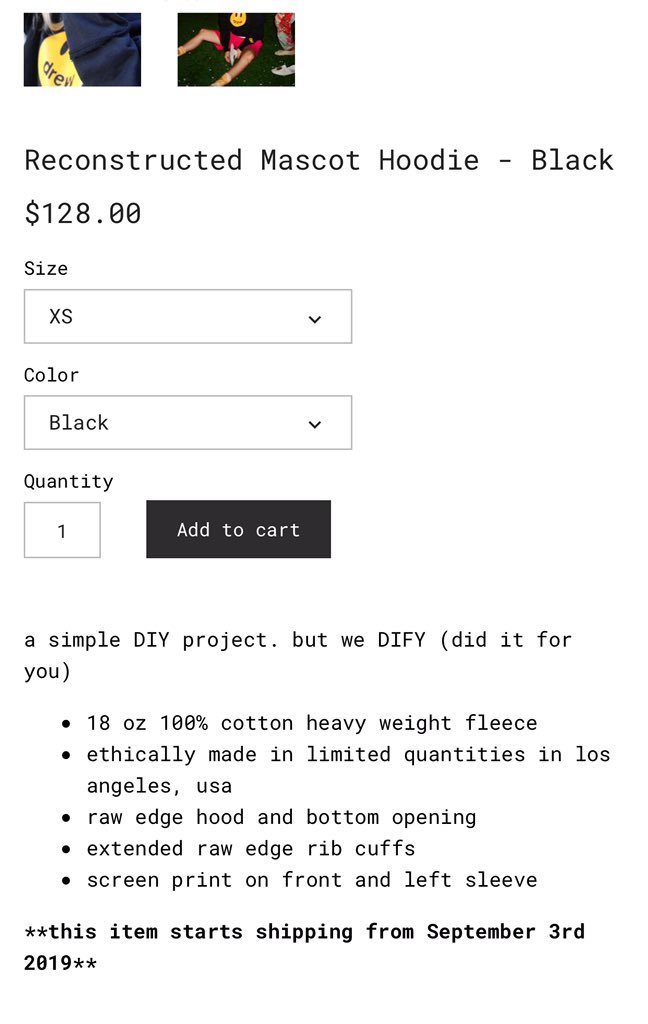Click the raw edge hood bullet
The image size is (648, 1024).
(282, 818)
